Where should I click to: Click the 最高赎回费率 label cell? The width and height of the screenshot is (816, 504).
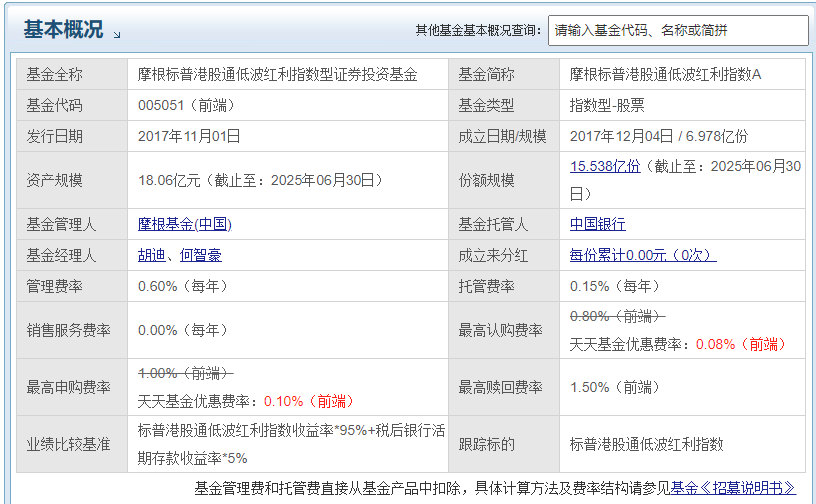(x=504, y=387)
